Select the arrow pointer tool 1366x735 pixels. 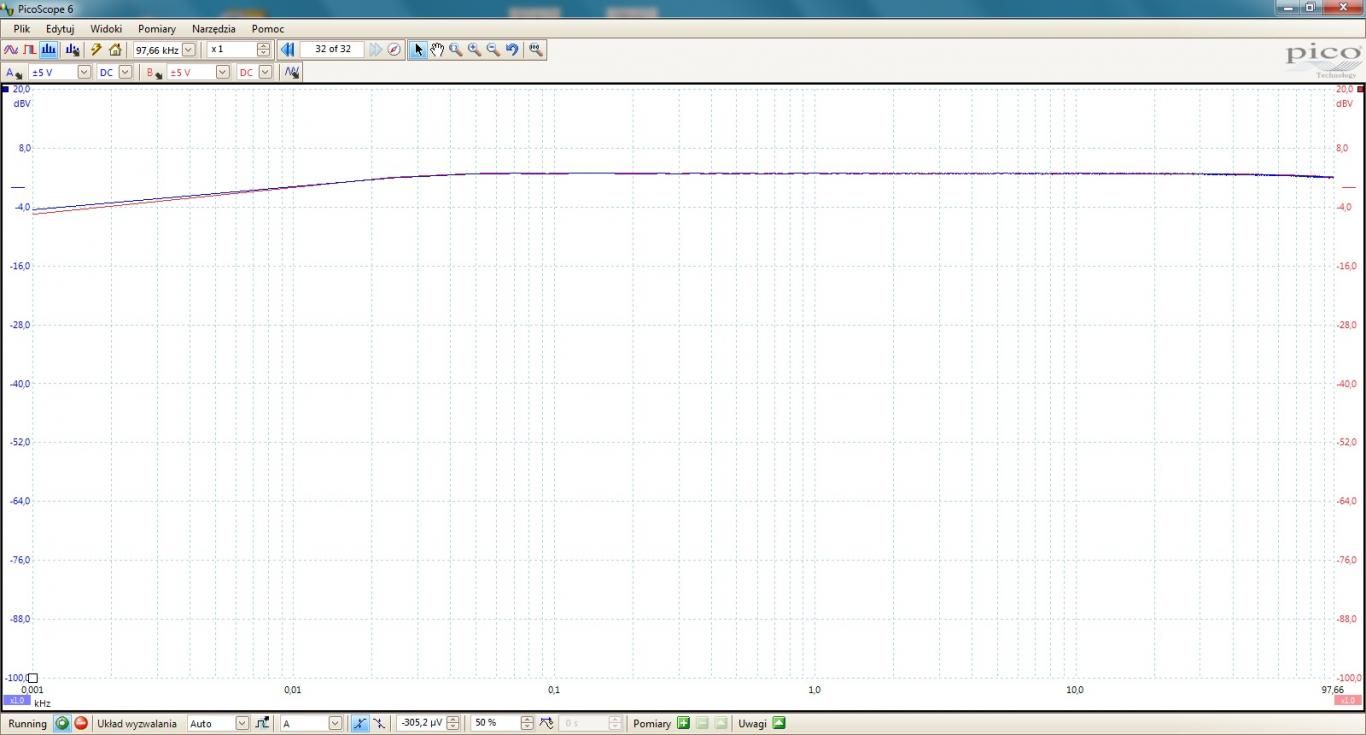click(x=418, y=49)
